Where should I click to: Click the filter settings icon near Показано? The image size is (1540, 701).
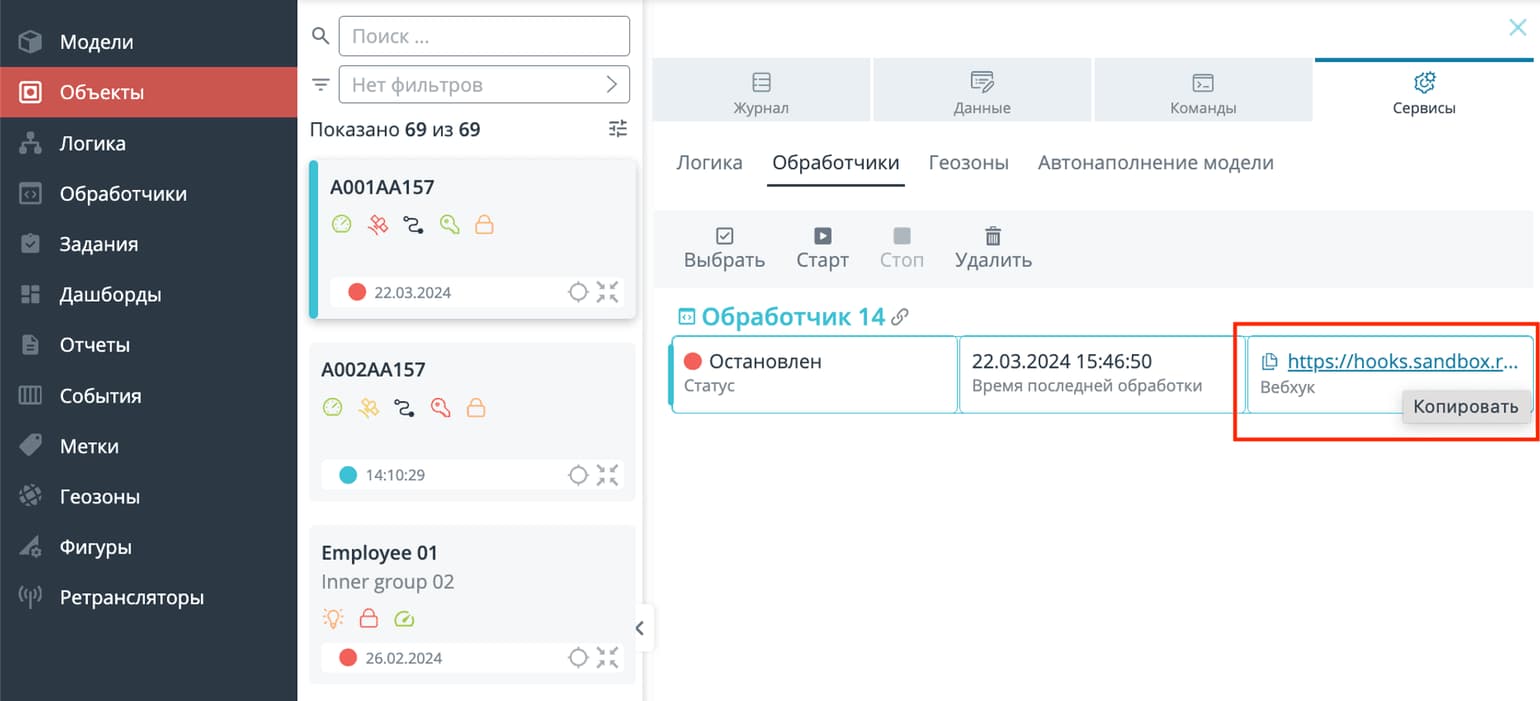pyautogui.click(x=619, y=129)
